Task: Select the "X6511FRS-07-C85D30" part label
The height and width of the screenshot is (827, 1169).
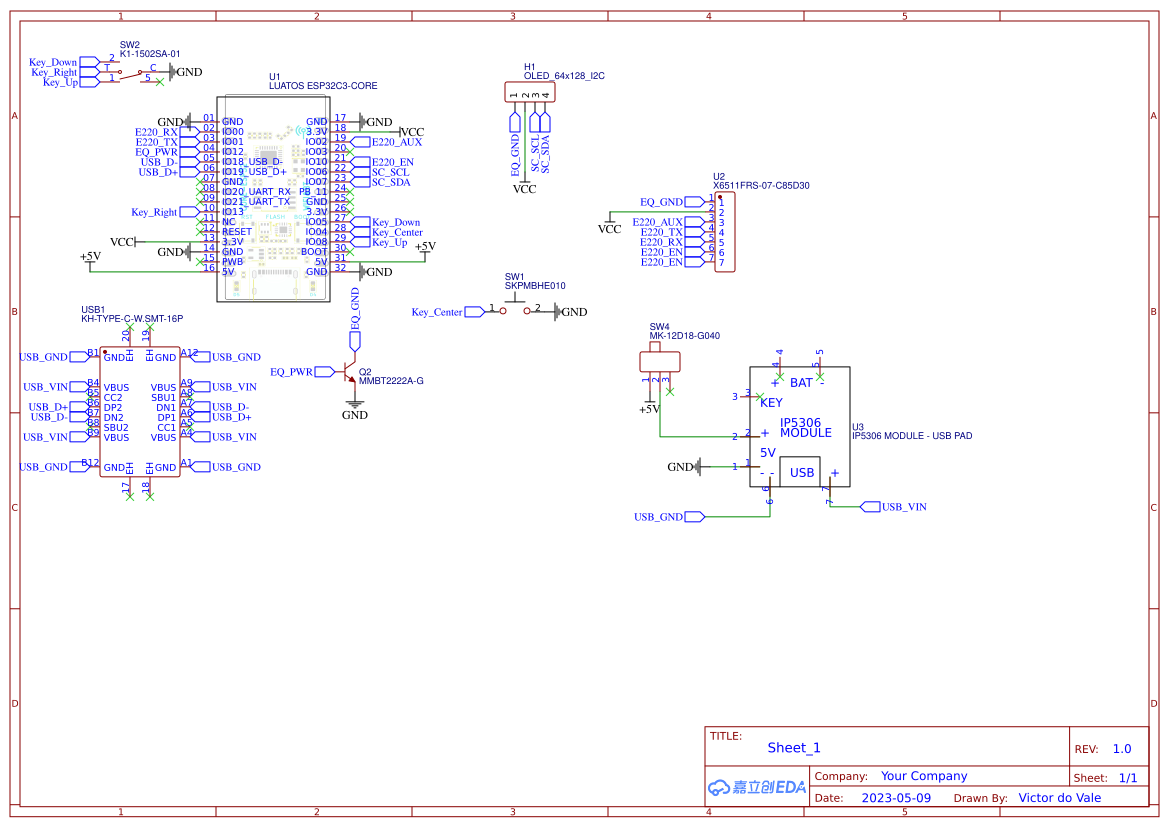Action: click(x=761, y=186)
